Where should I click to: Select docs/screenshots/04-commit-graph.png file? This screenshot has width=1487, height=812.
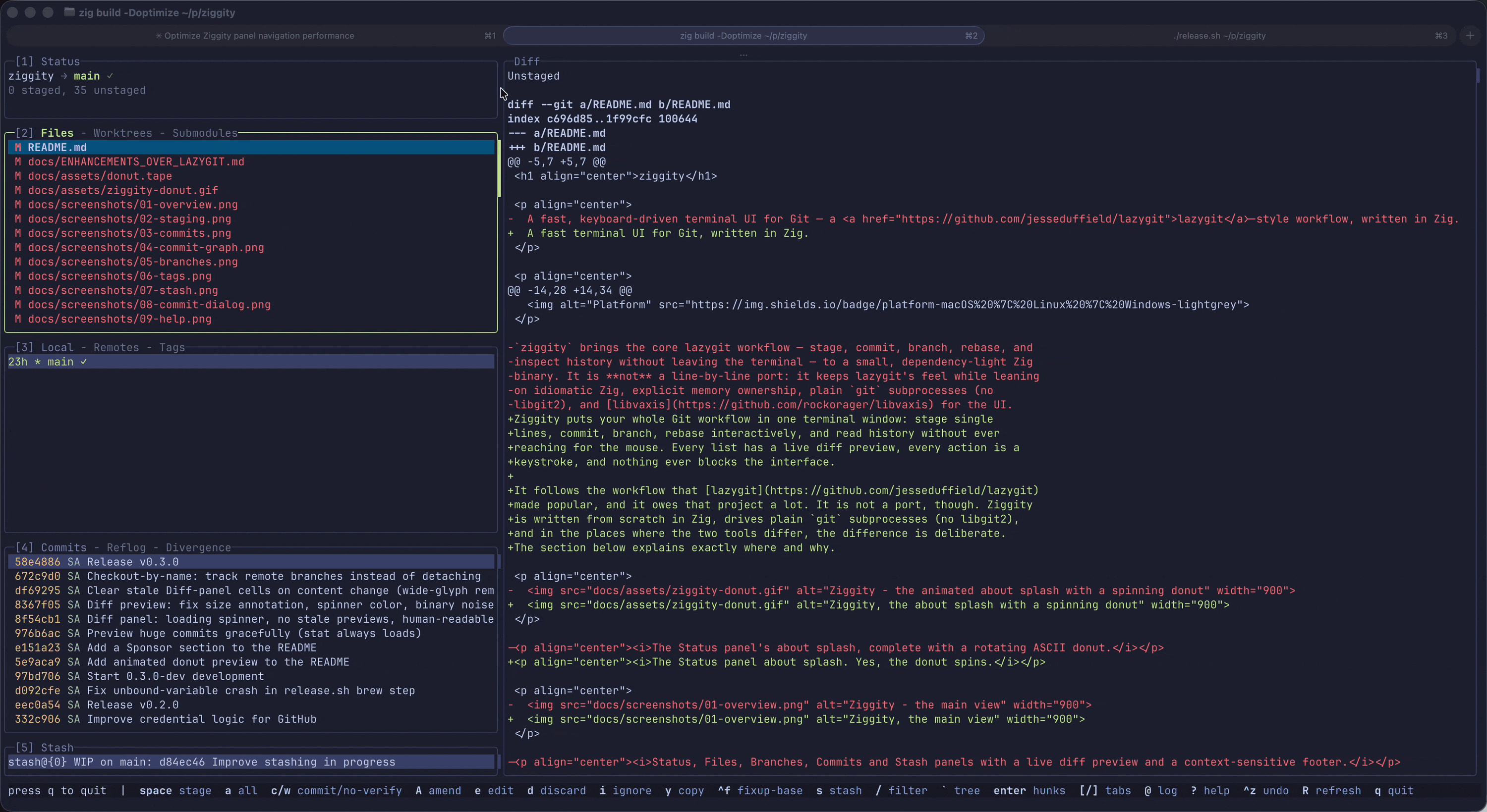click(251, 247)
